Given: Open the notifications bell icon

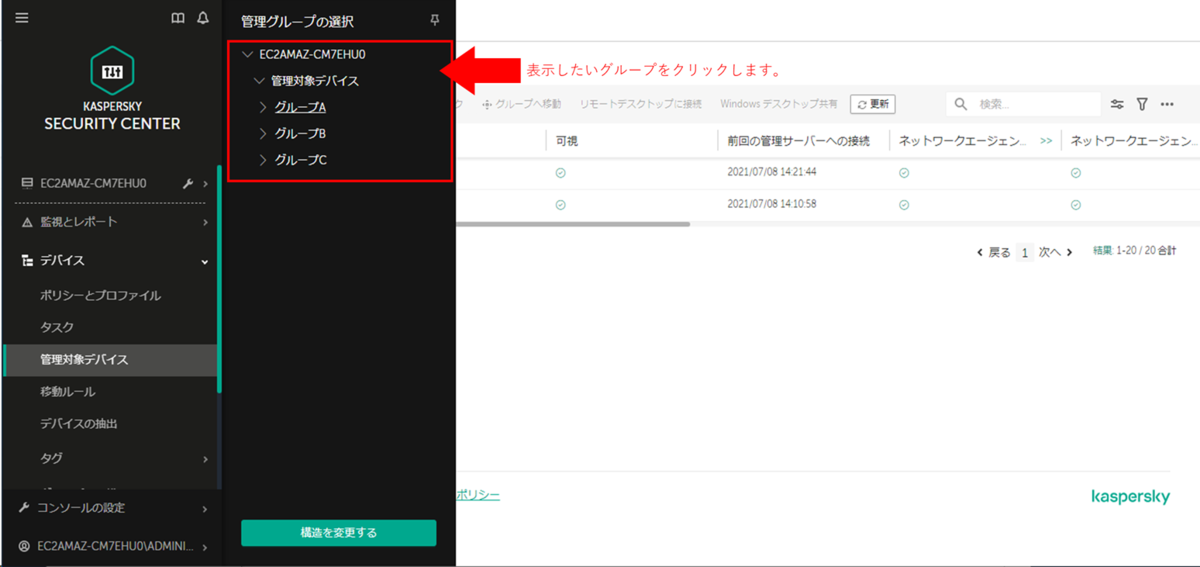Looking at the screenshot, I should pos(203,18).
